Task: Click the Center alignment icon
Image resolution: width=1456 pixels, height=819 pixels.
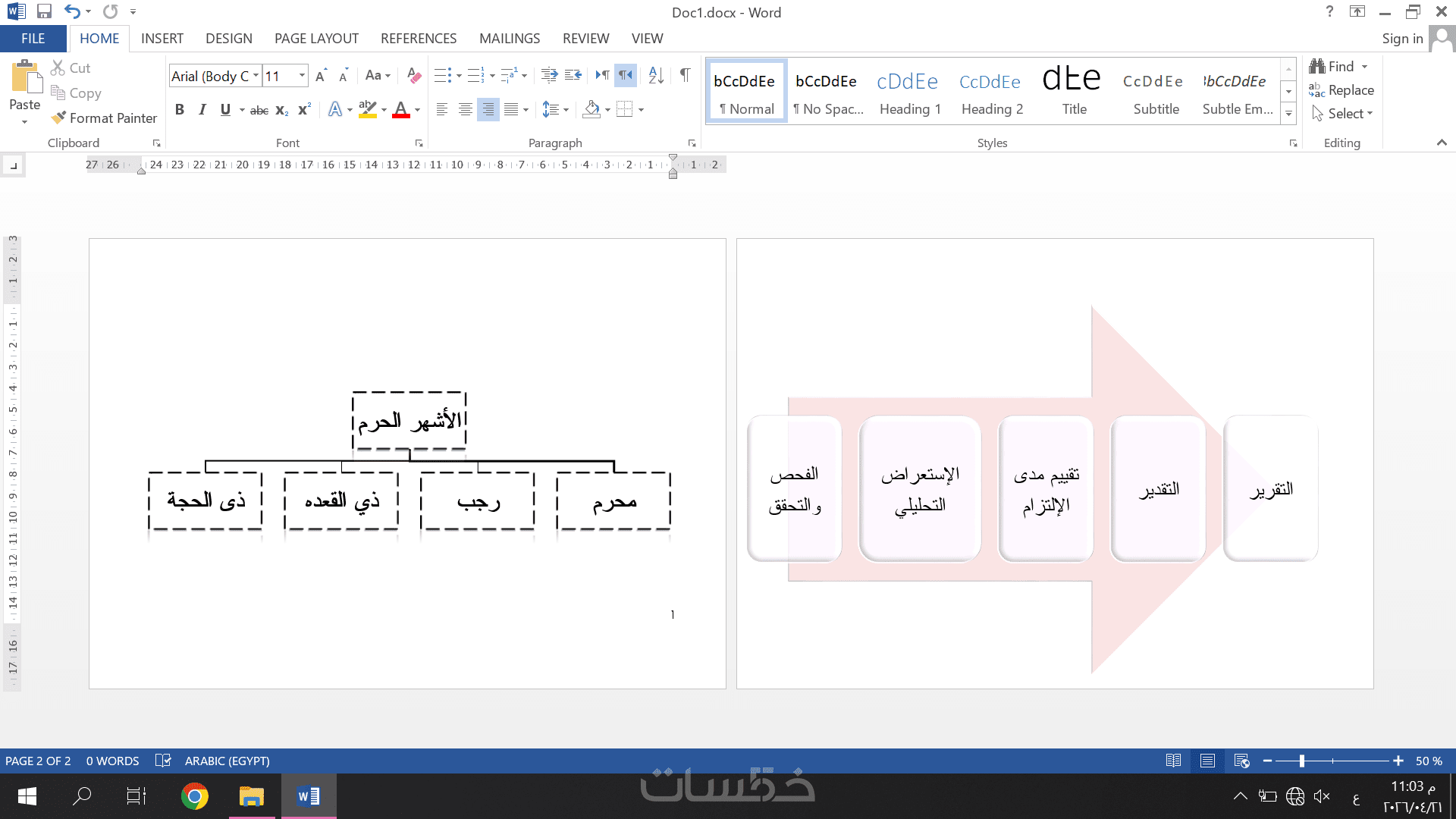Action: click(x=465, y=110)
